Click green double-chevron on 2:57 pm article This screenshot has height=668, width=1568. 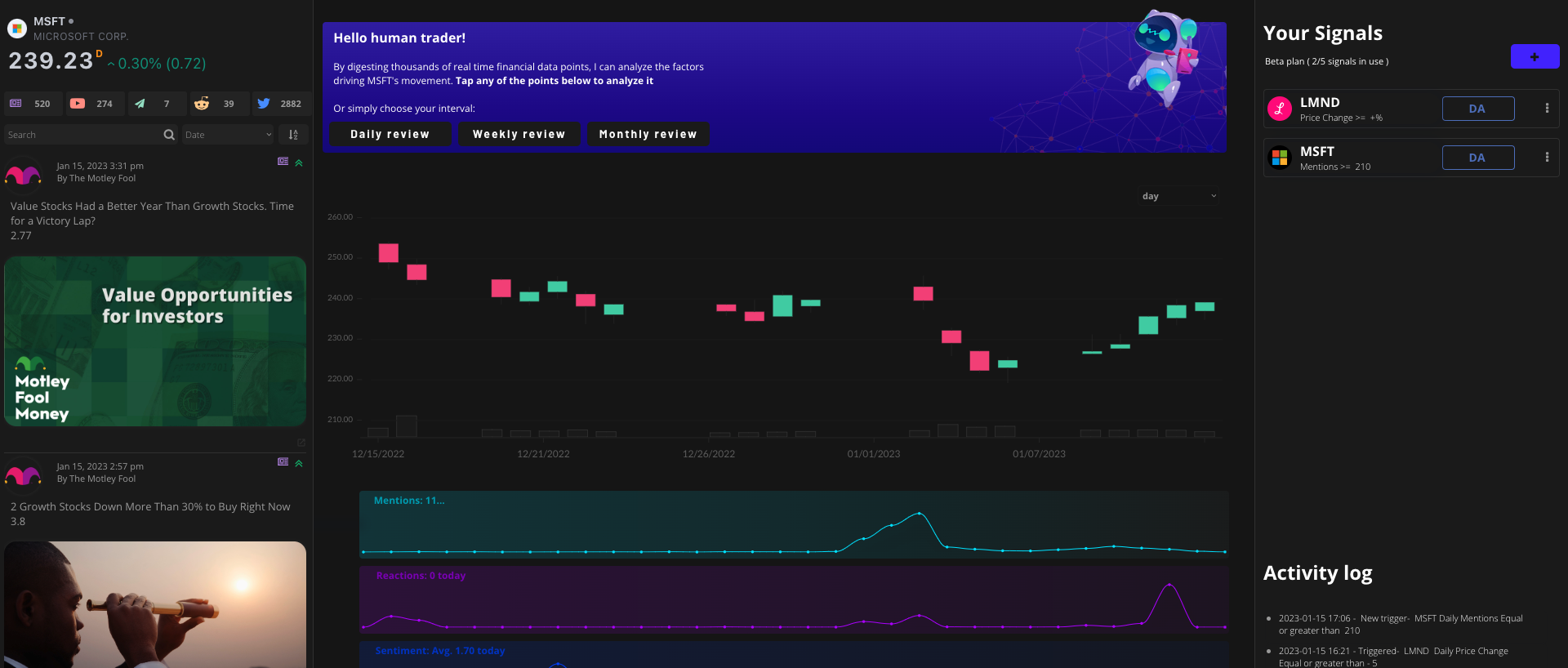[x=299, y=463]
